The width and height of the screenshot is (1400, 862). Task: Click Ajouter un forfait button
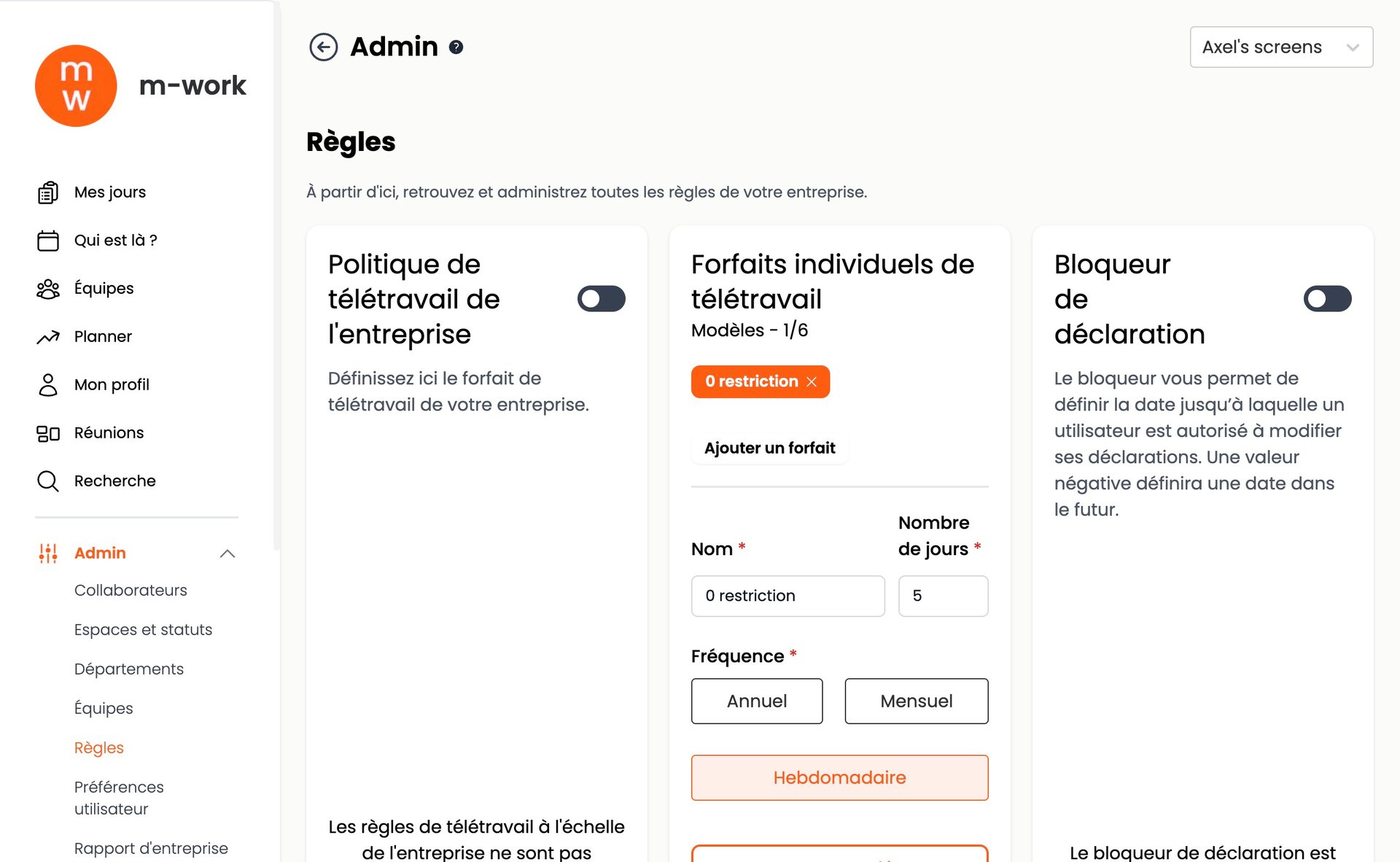tap(769, 448)
